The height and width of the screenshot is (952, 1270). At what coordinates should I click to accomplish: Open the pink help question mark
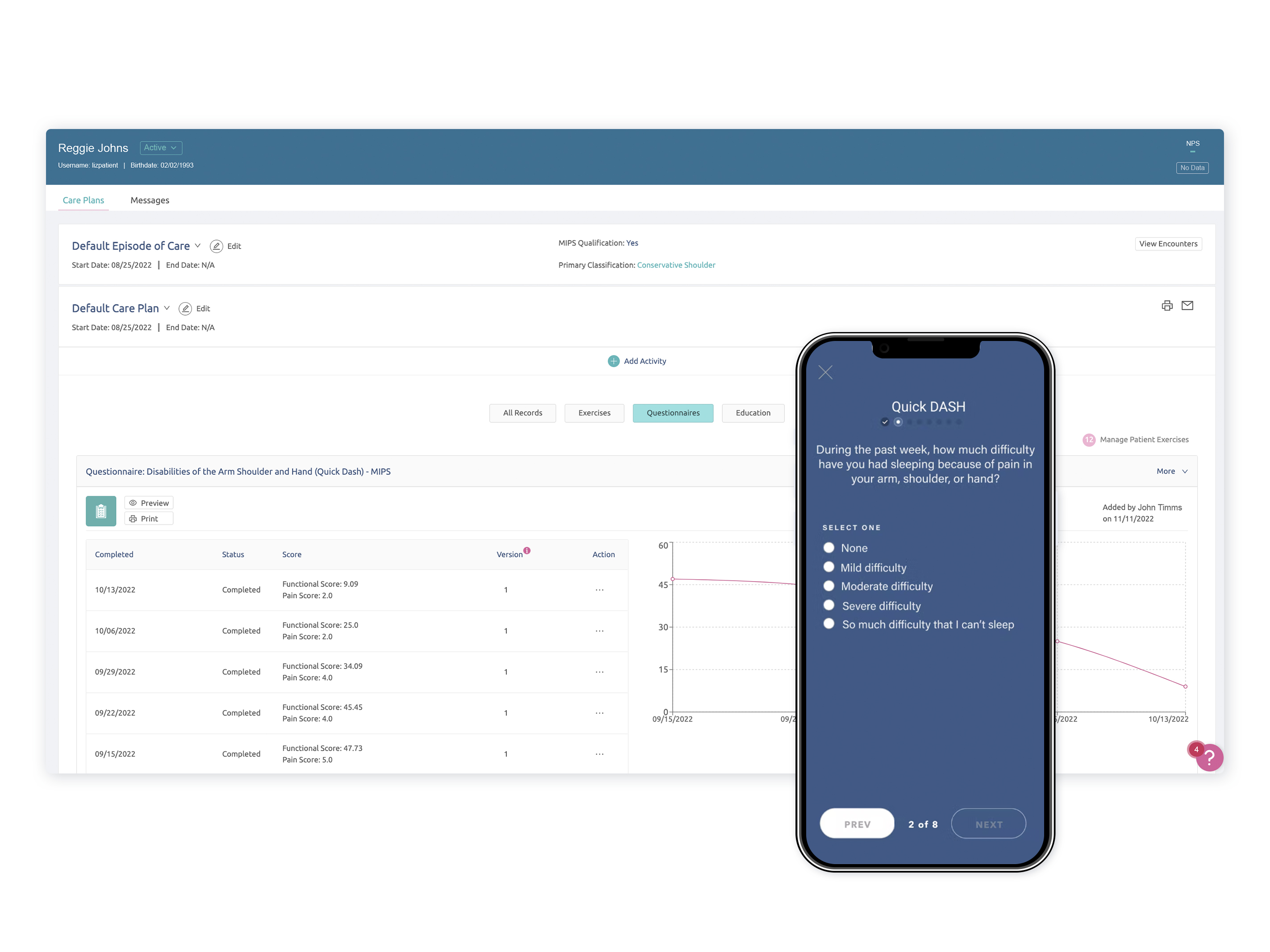click(1209, 758)
